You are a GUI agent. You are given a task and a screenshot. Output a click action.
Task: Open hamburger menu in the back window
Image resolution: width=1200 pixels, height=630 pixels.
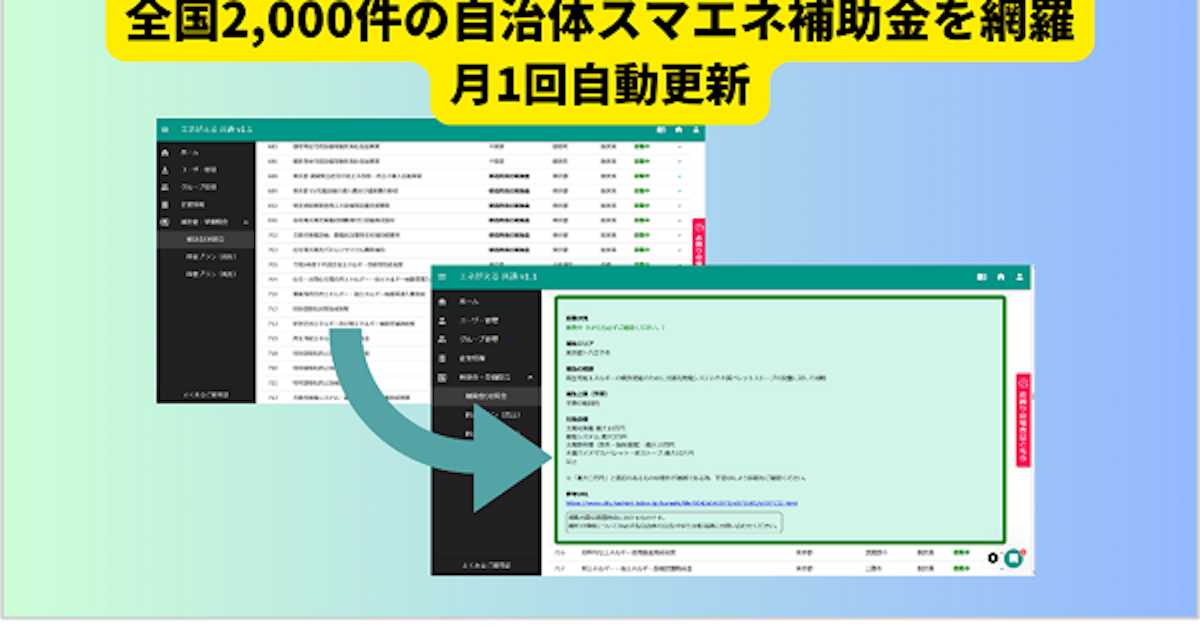click(x=166, y=129)
